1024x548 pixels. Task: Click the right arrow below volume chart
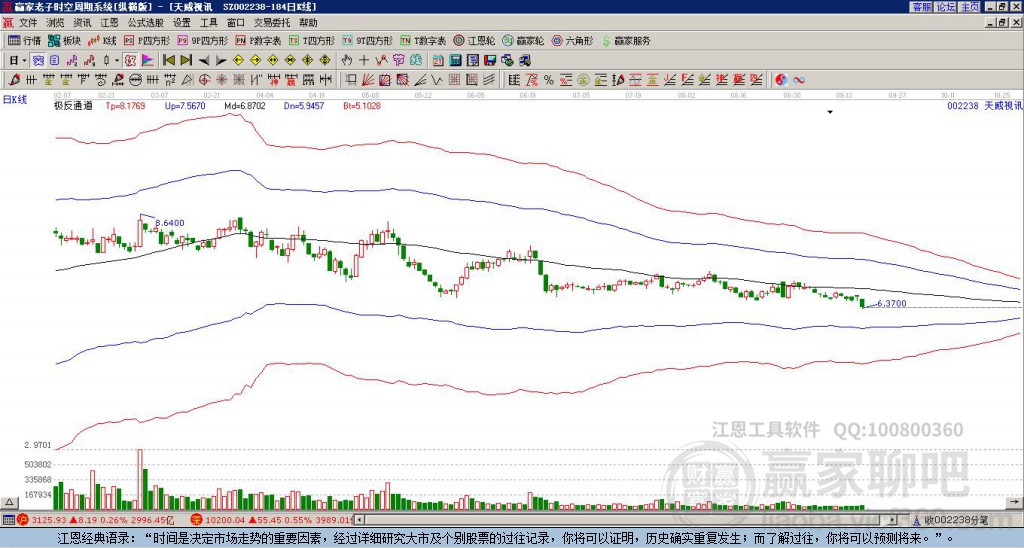pyautogui.click(x=1014, y=502)
